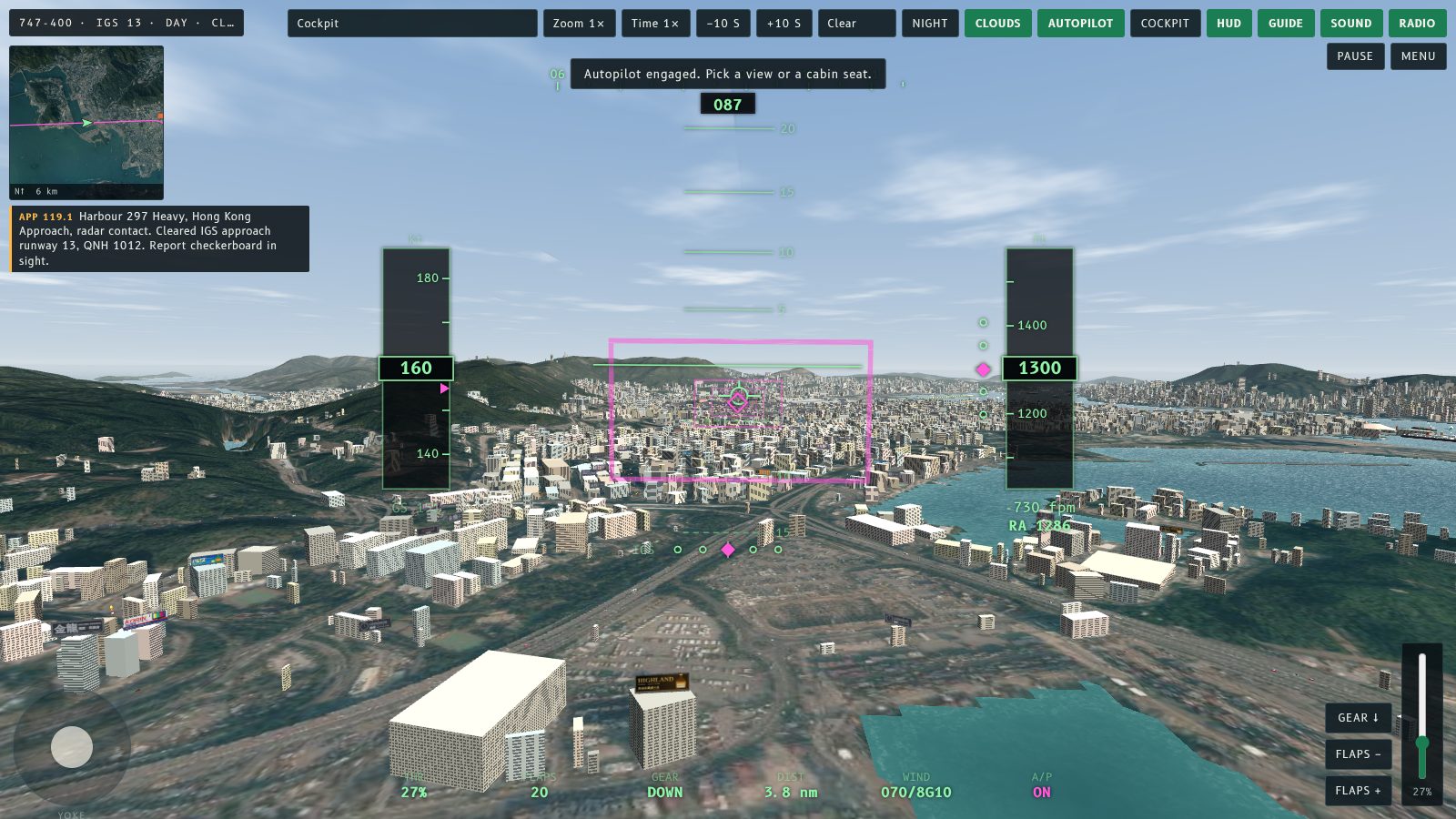Click the distance 3.8 nm readout
Viewport: 1456px width, 819px height.
click(791, 785)
